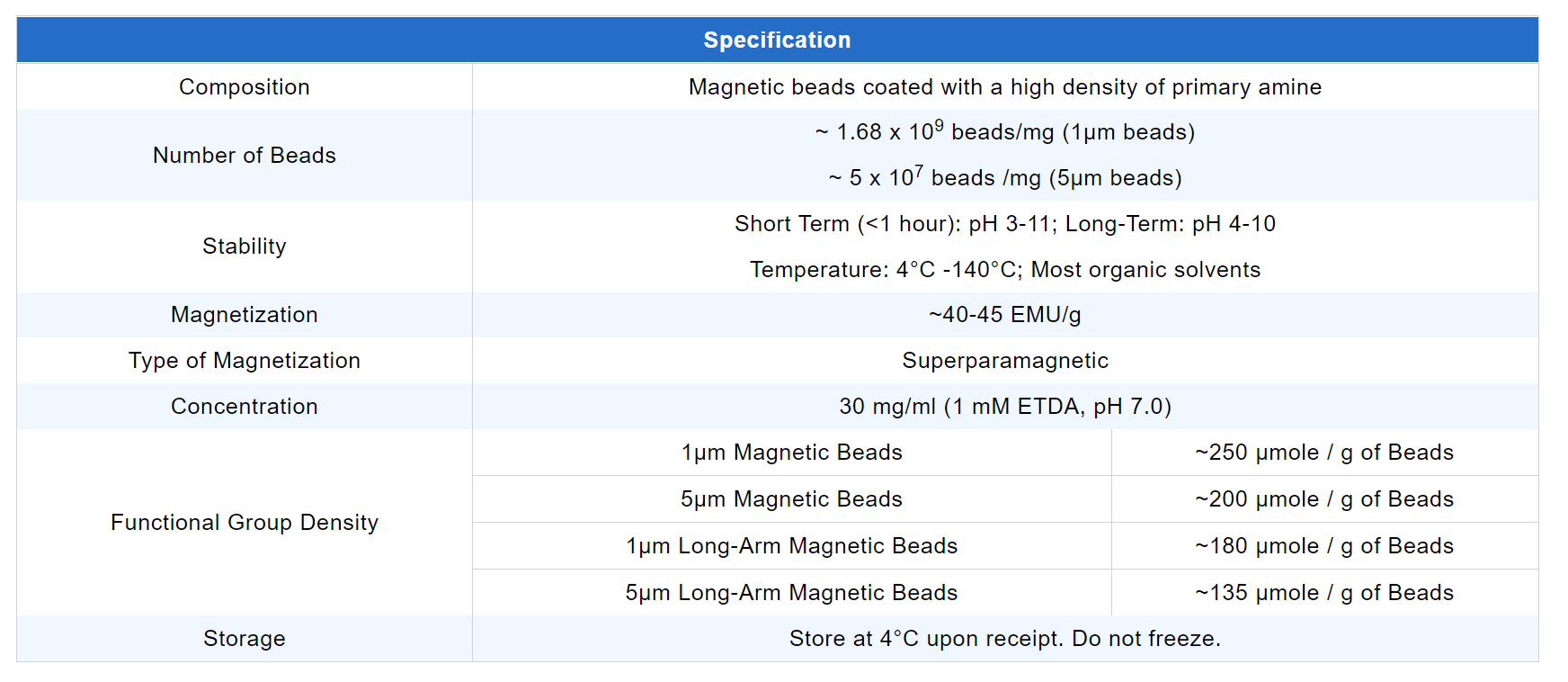Click the ~135 µmole / g value
Viewport: 1568px width, 682px height.
tap(1323, 593)
